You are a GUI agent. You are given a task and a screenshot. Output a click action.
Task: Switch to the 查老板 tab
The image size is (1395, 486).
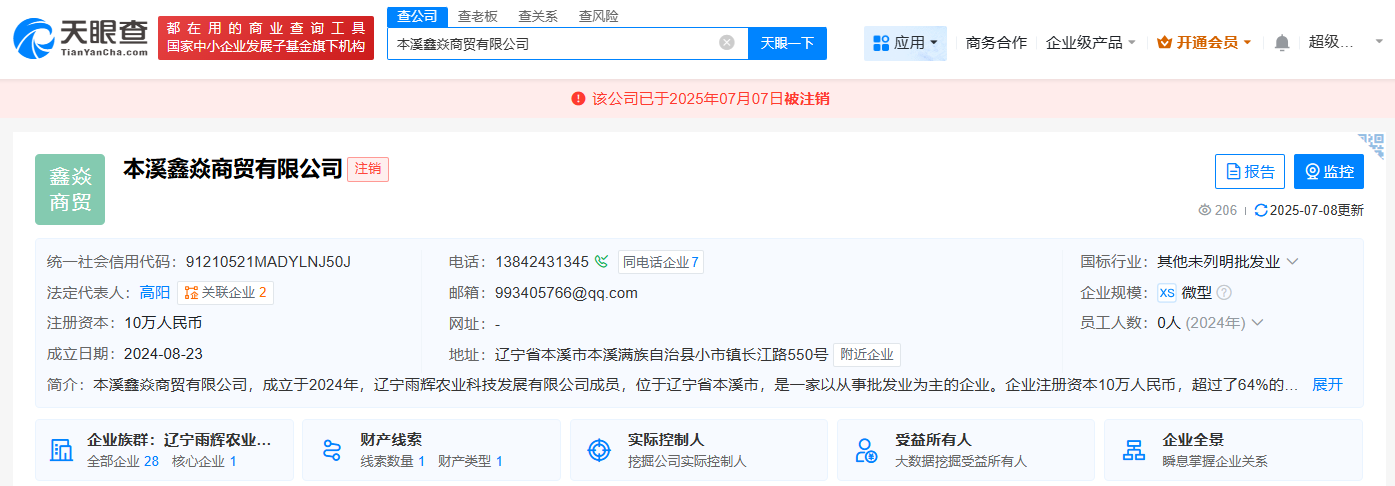point(478,16)
